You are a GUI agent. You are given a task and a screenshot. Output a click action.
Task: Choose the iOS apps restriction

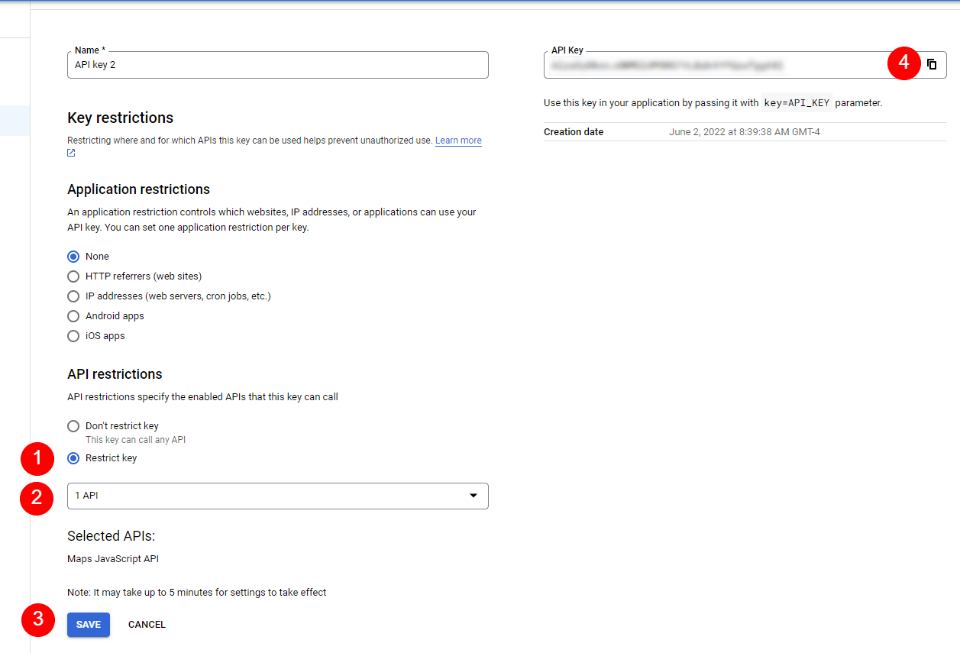[73, 336]
